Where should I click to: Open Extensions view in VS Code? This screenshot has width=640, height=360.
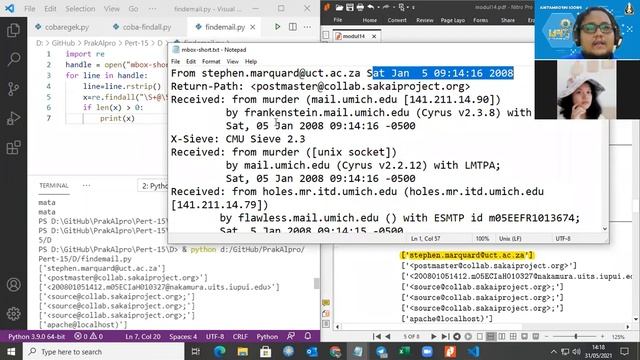pyautogui.click(x=13, y=147)
